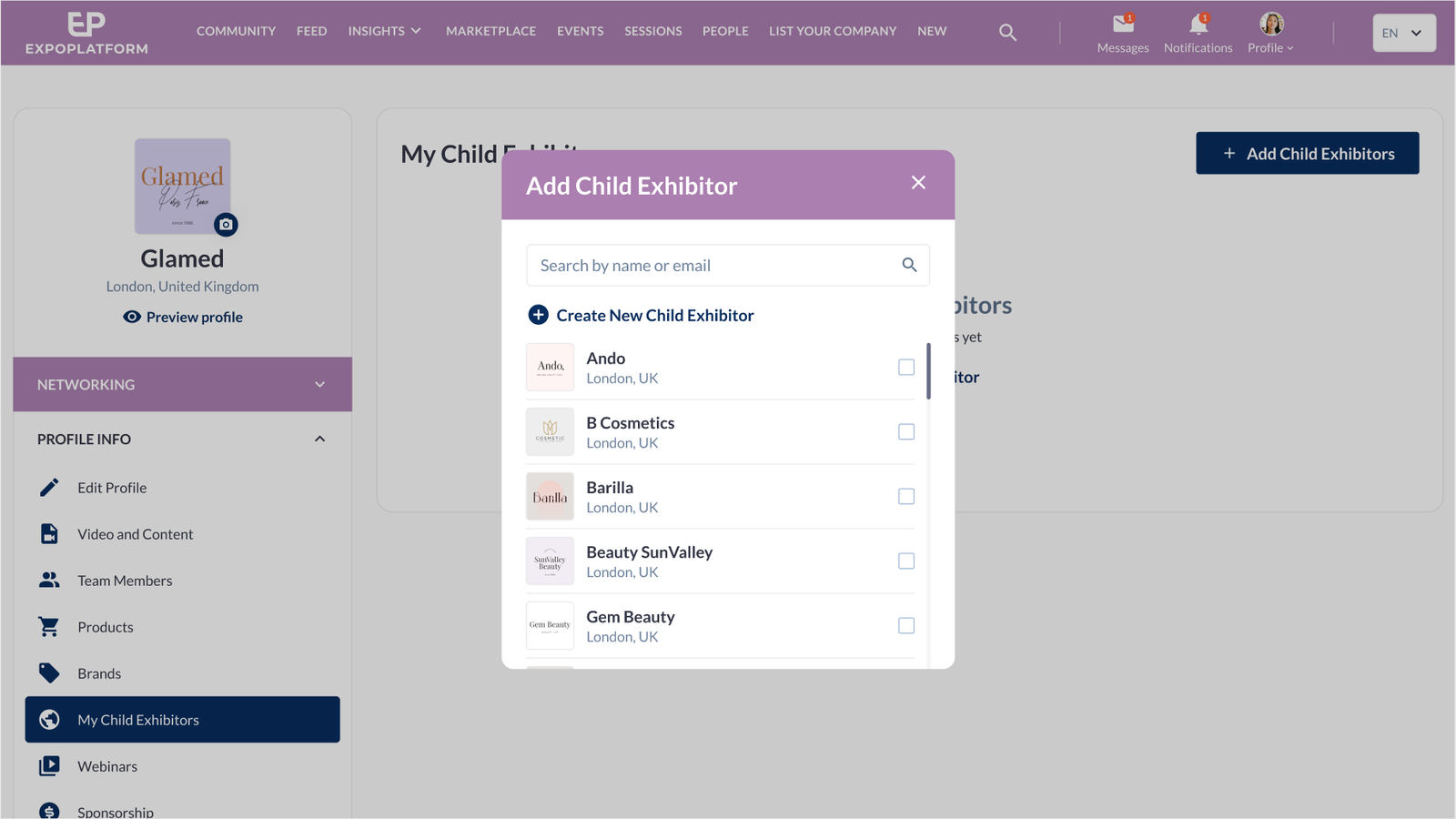Click the eye icon beside Preview profile
The width and height of the screenshot is (1456, 819).
tap(132, 317)
